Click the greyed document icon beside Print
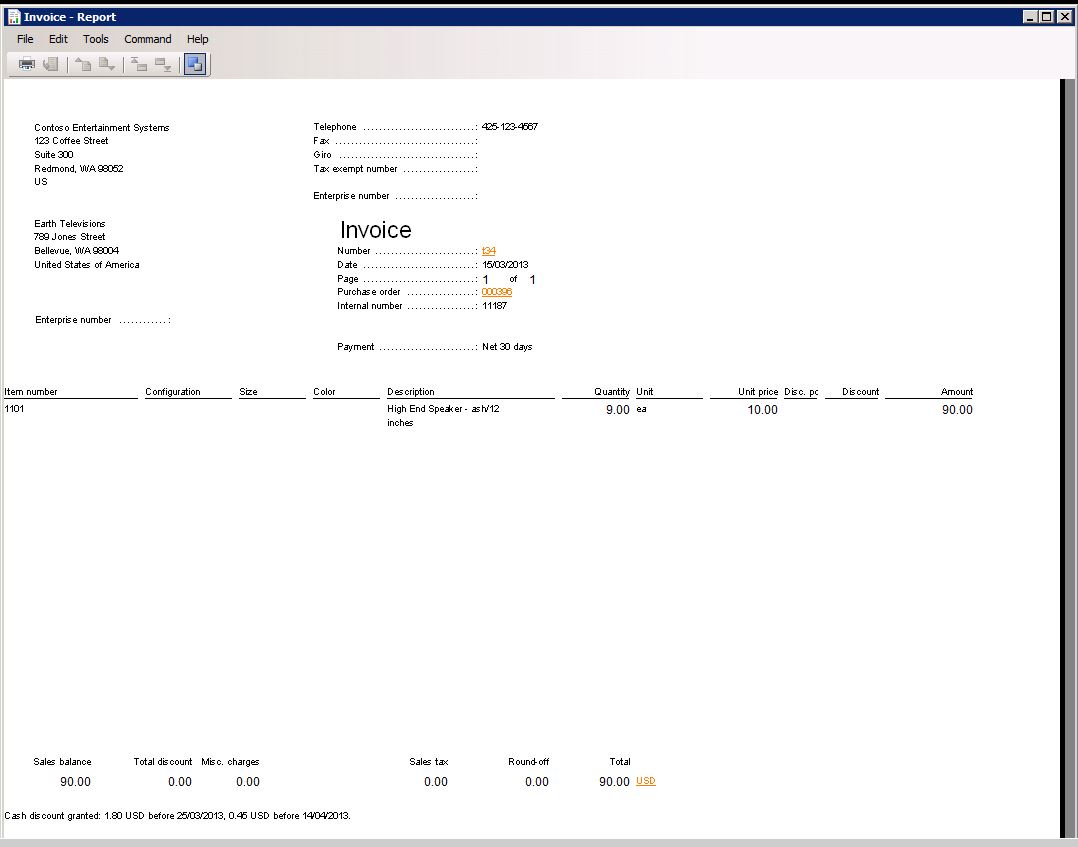 (x=50, y=65)
